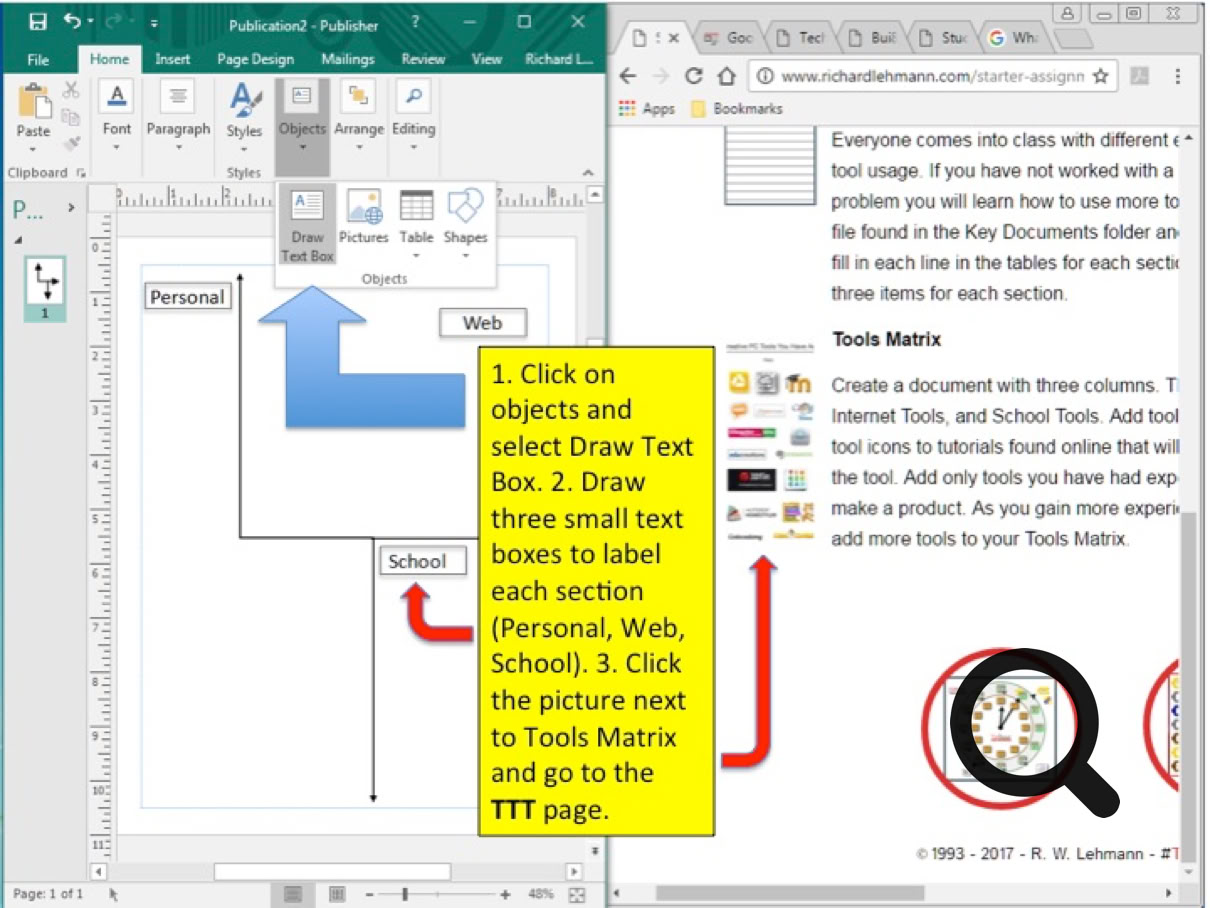Zoom in with the plus button
Image resolution: width=1210 pixels, height=908 pixels.
(505, 893)
